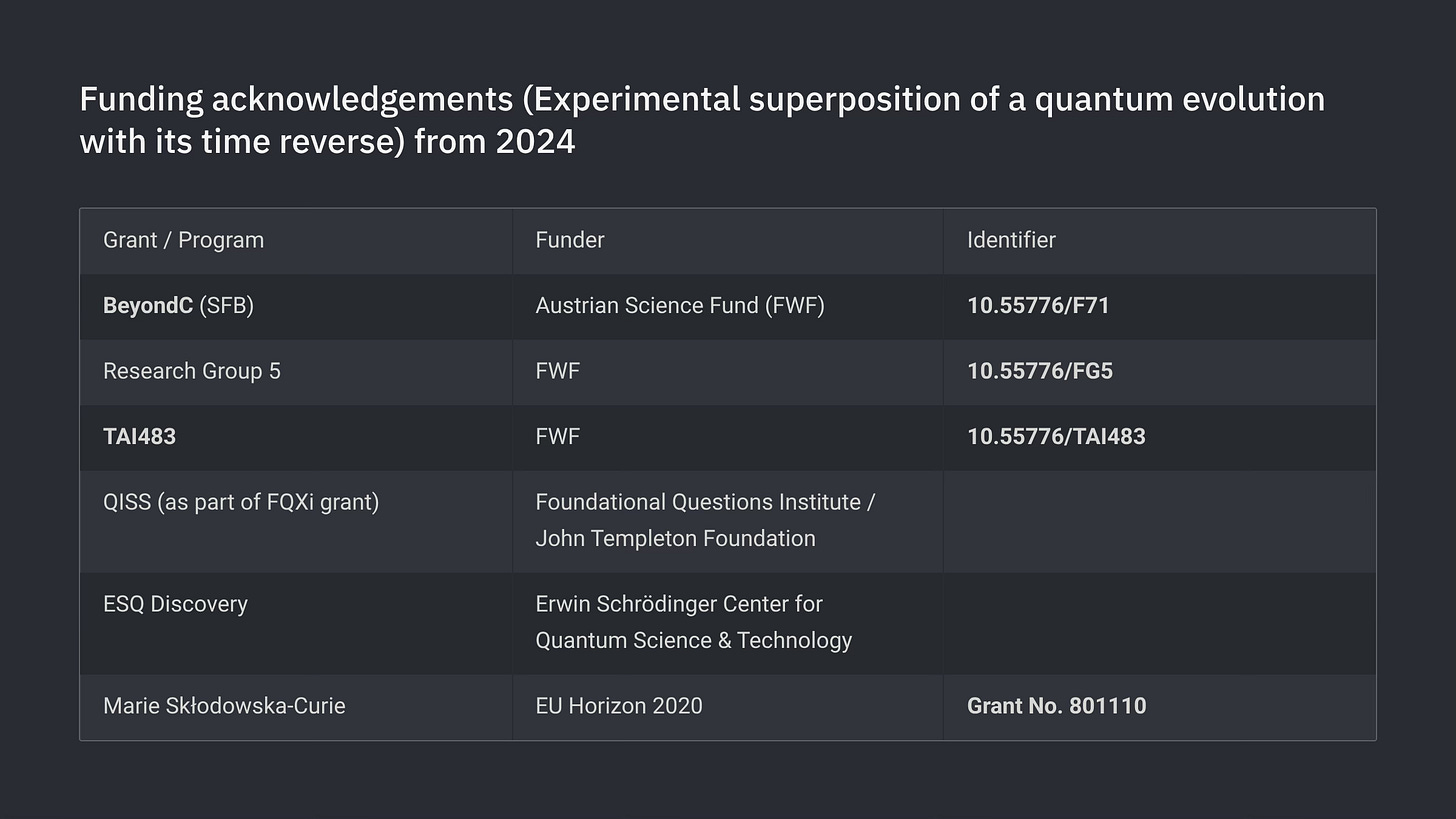This screenshot has width=1456, height=819.
Task: Click the 'Research Group 5' cell
Action: pyautogui.click(x=192, y=371)
